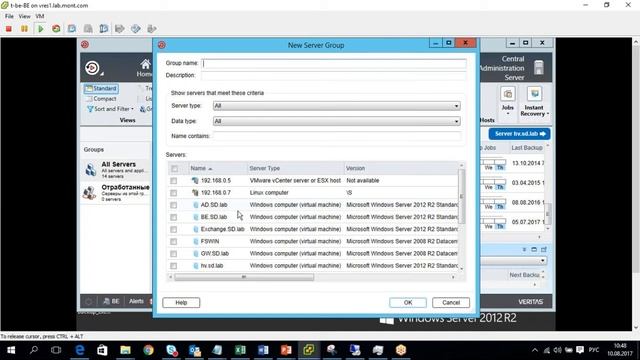Click the Отработанные group icon
The height and width of the screenshot is (360, 640).
89,193
